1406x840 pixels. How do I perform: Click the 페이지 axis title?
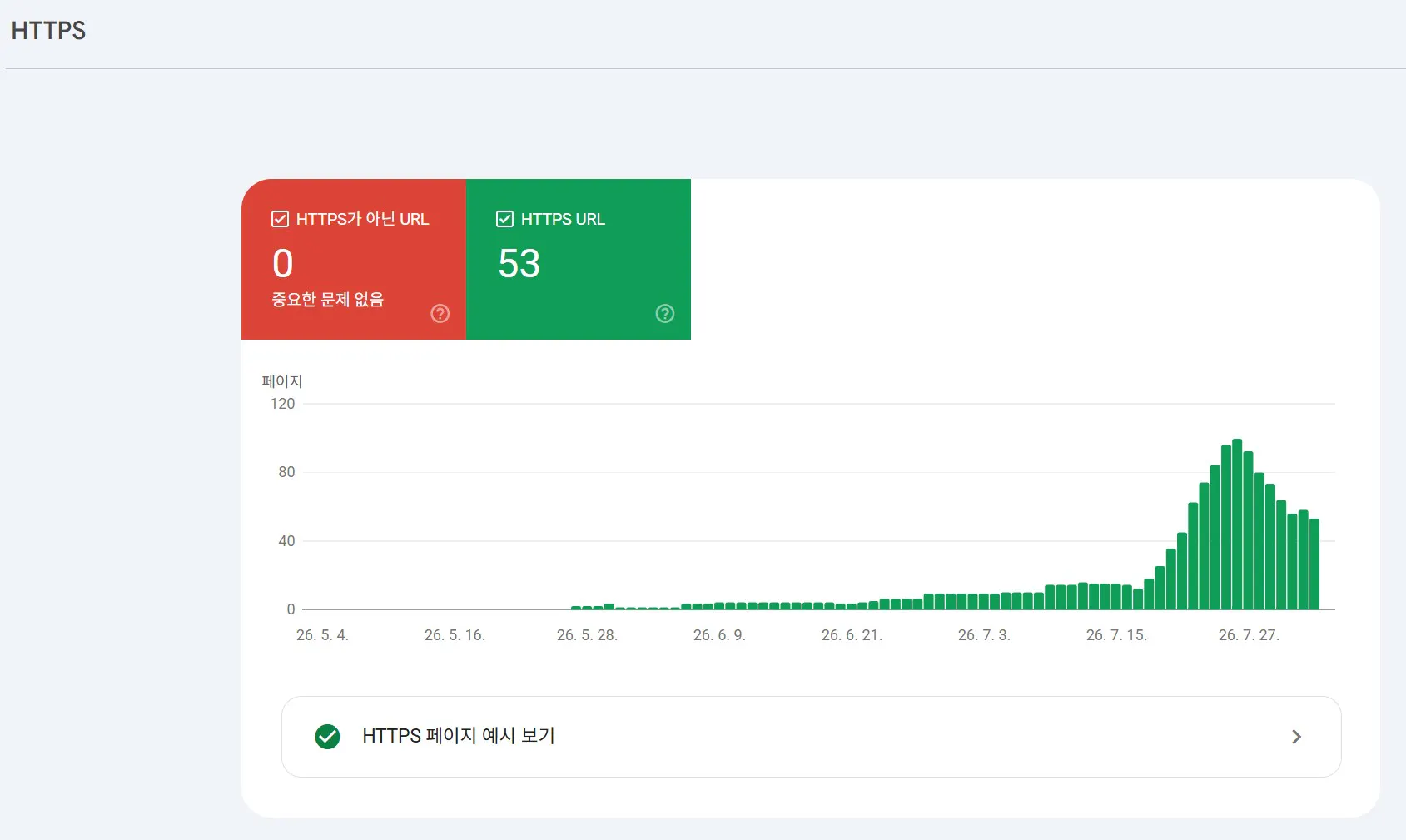(x=282, y=381)
